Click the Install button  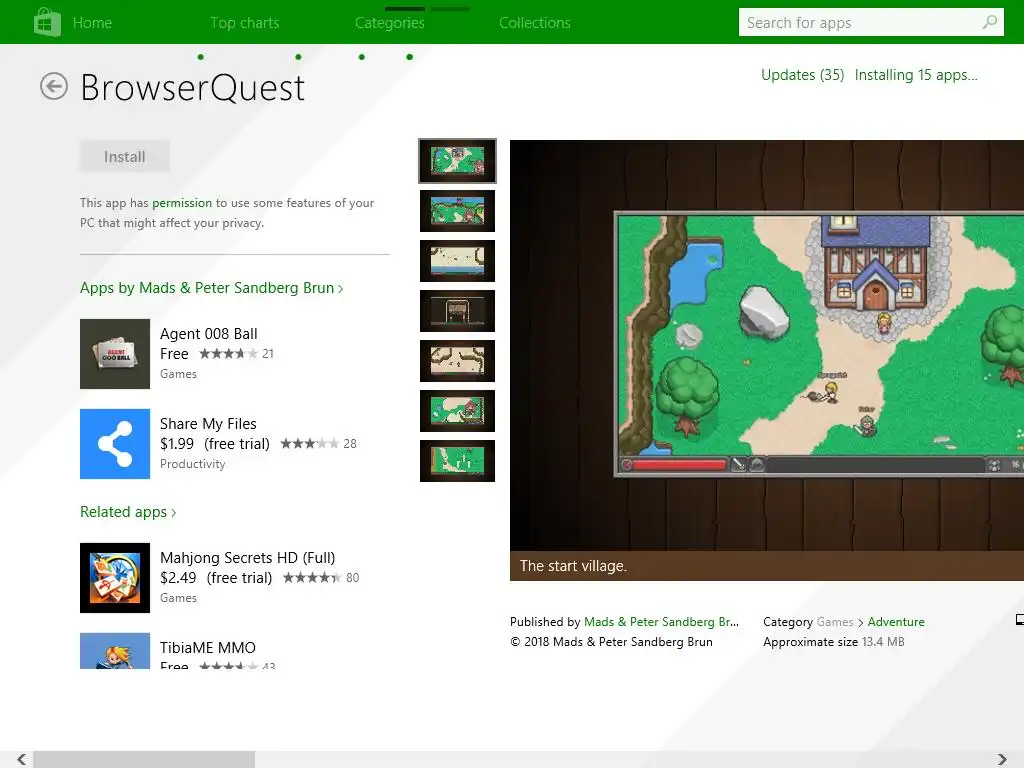pos(125,157)
